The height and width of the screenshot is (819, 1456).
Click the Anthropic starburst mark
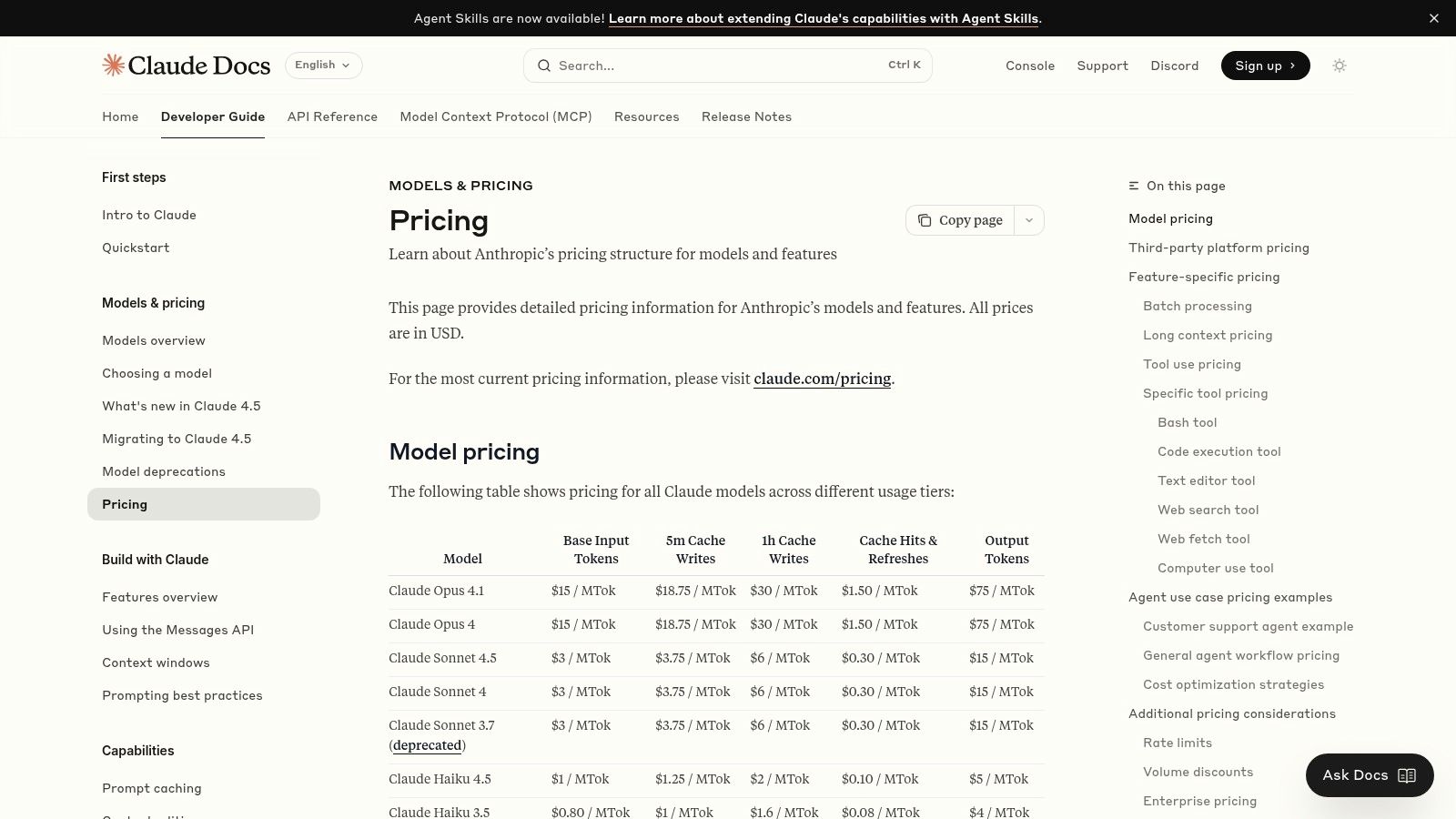[x=114, y=65]
